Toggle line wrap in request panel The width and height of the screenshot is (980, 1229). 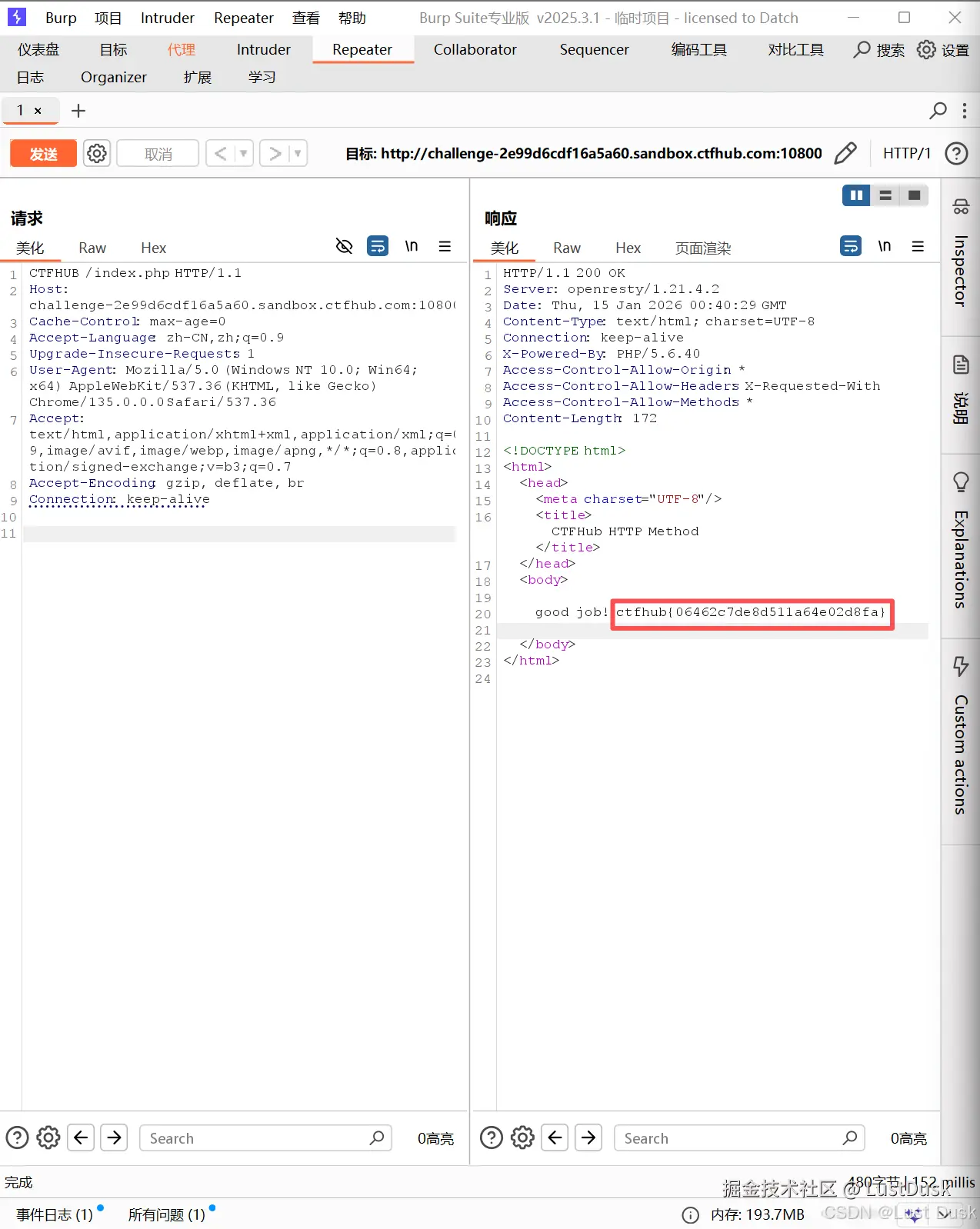(378, 246)
